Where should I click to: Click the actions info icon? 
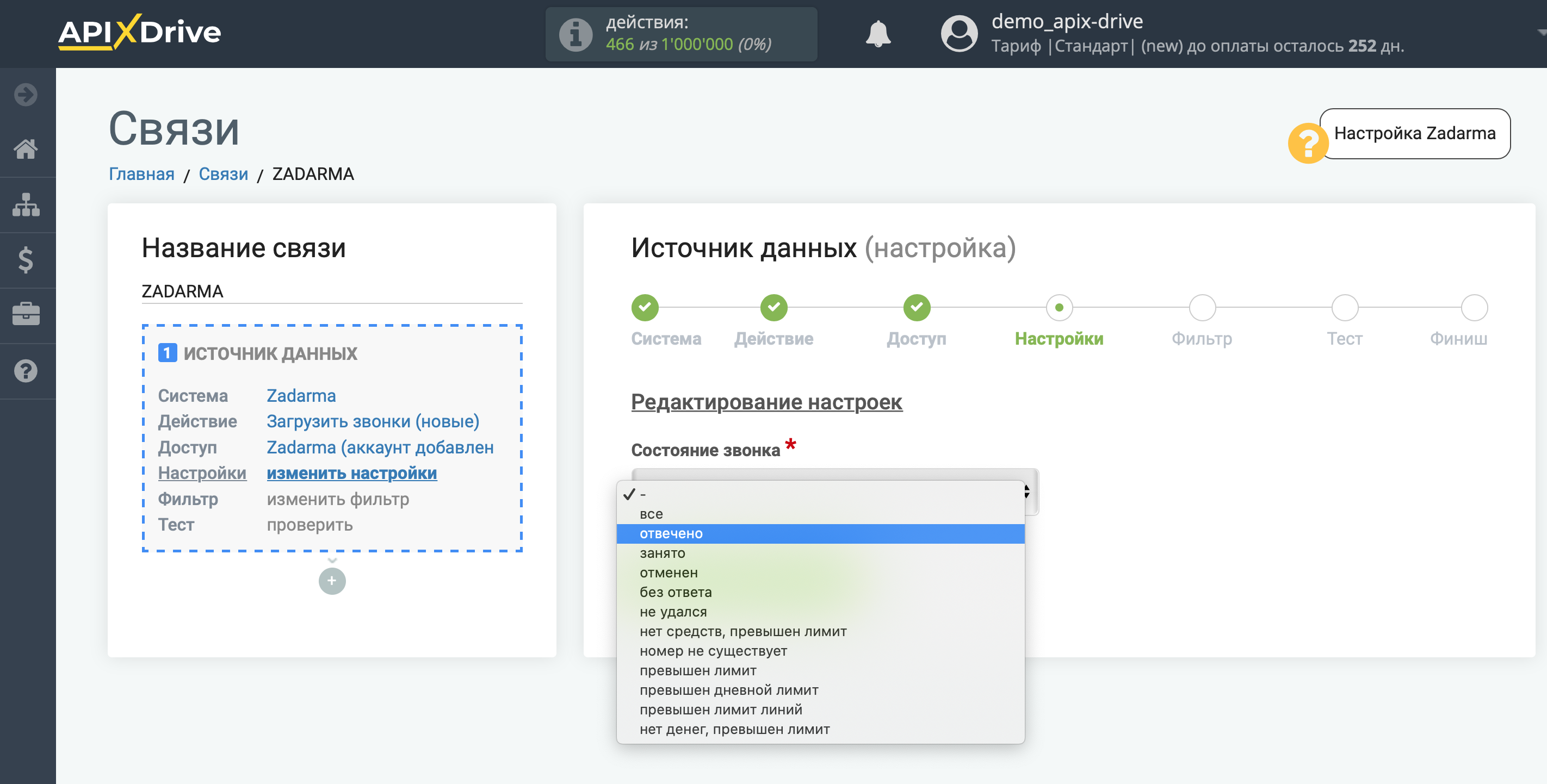576,34
